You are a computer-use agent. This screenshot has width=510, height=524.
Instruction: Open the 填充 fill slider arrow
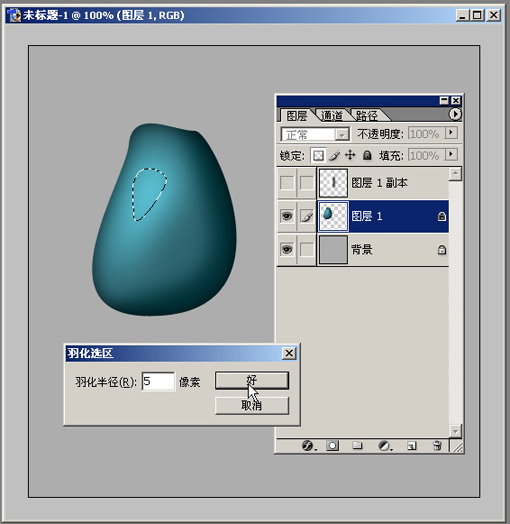point(451,154)
